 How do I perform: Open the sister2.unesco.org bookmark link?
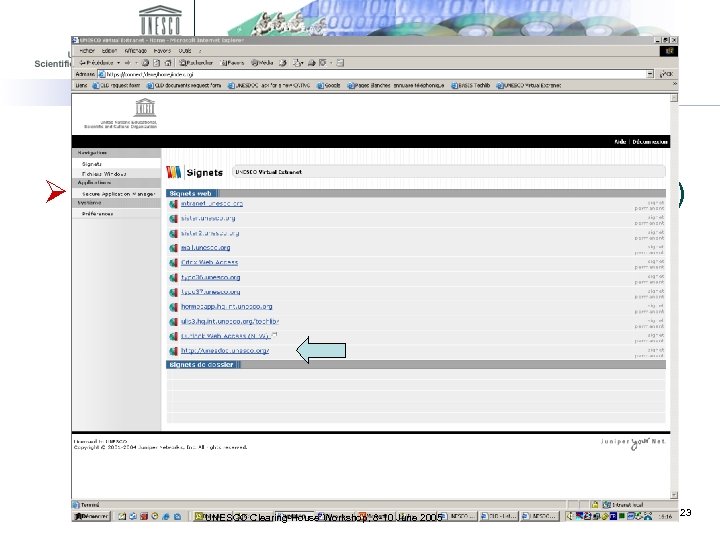(210, 233)
